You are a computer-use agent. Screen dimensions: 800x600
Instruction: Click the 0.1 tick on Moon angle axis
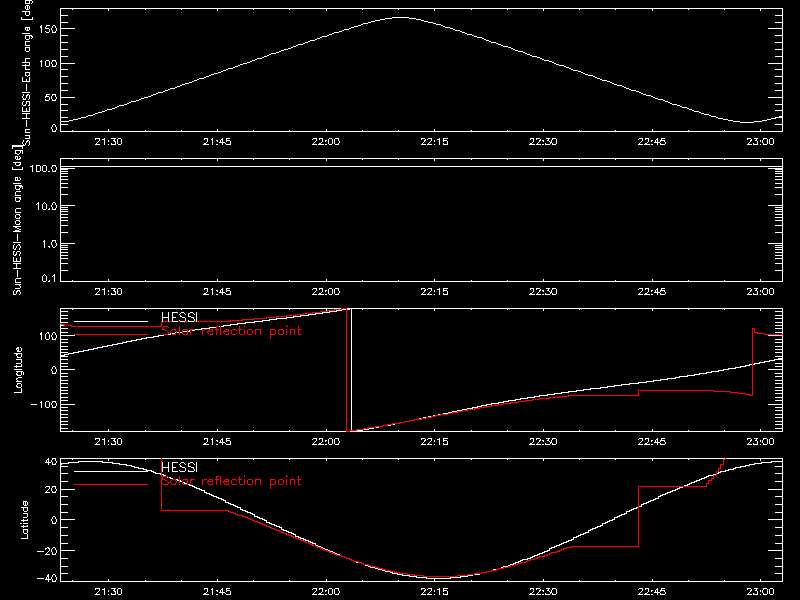(x=49, y=278)
